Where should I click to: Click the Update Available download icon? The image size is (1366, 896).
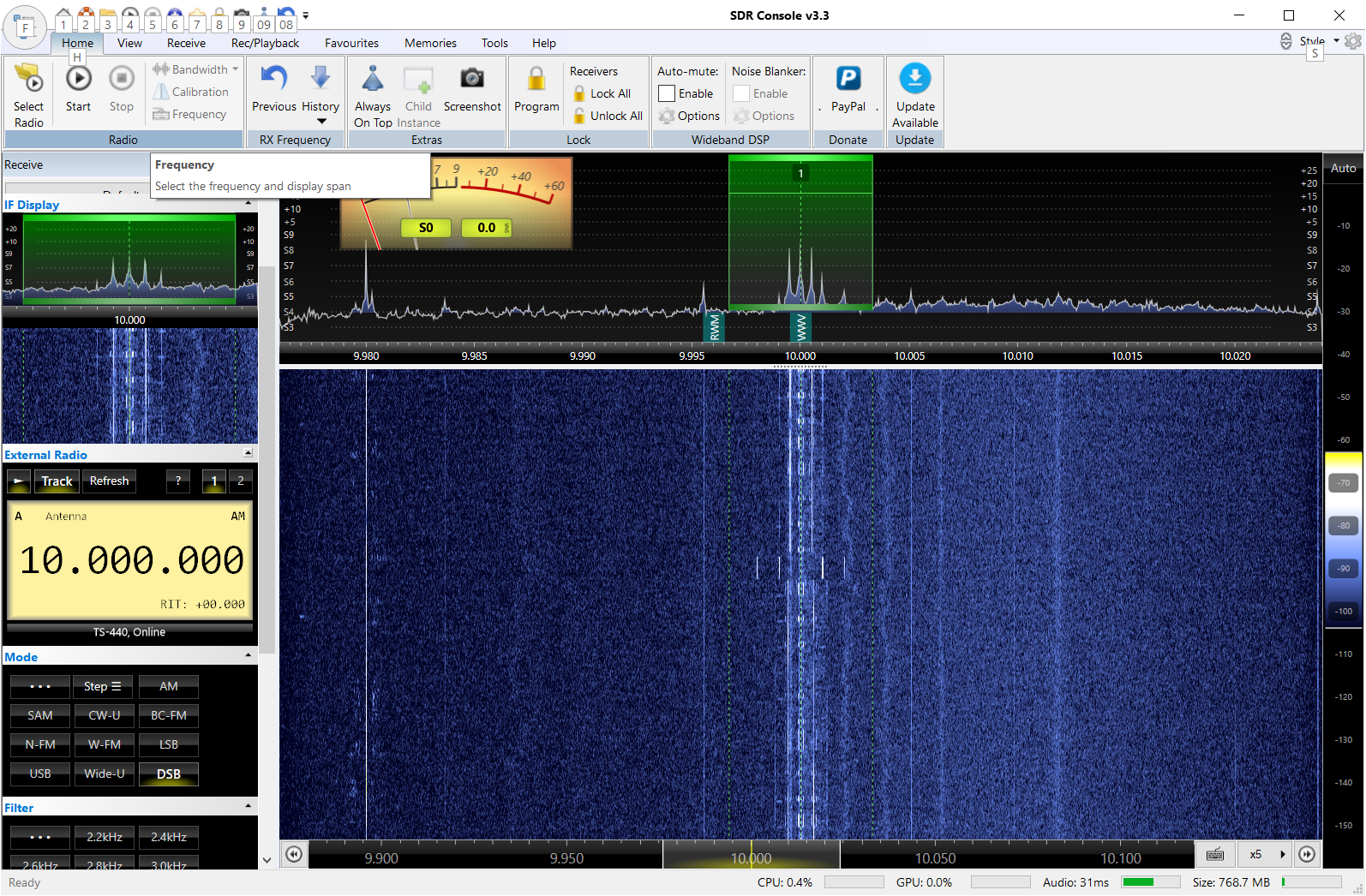coord(914,80)
